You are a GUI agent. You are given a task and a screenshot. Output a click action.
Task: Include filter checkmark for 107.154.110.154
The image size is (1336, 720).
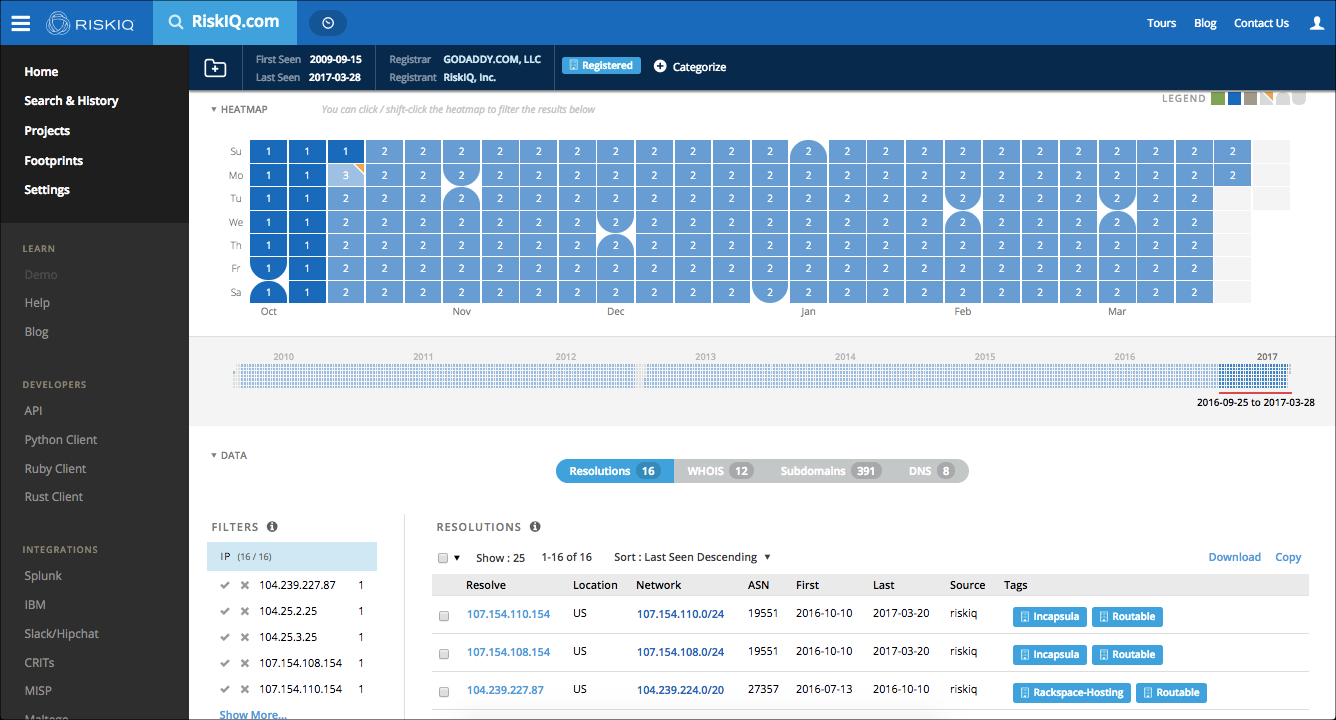(225, 689)
